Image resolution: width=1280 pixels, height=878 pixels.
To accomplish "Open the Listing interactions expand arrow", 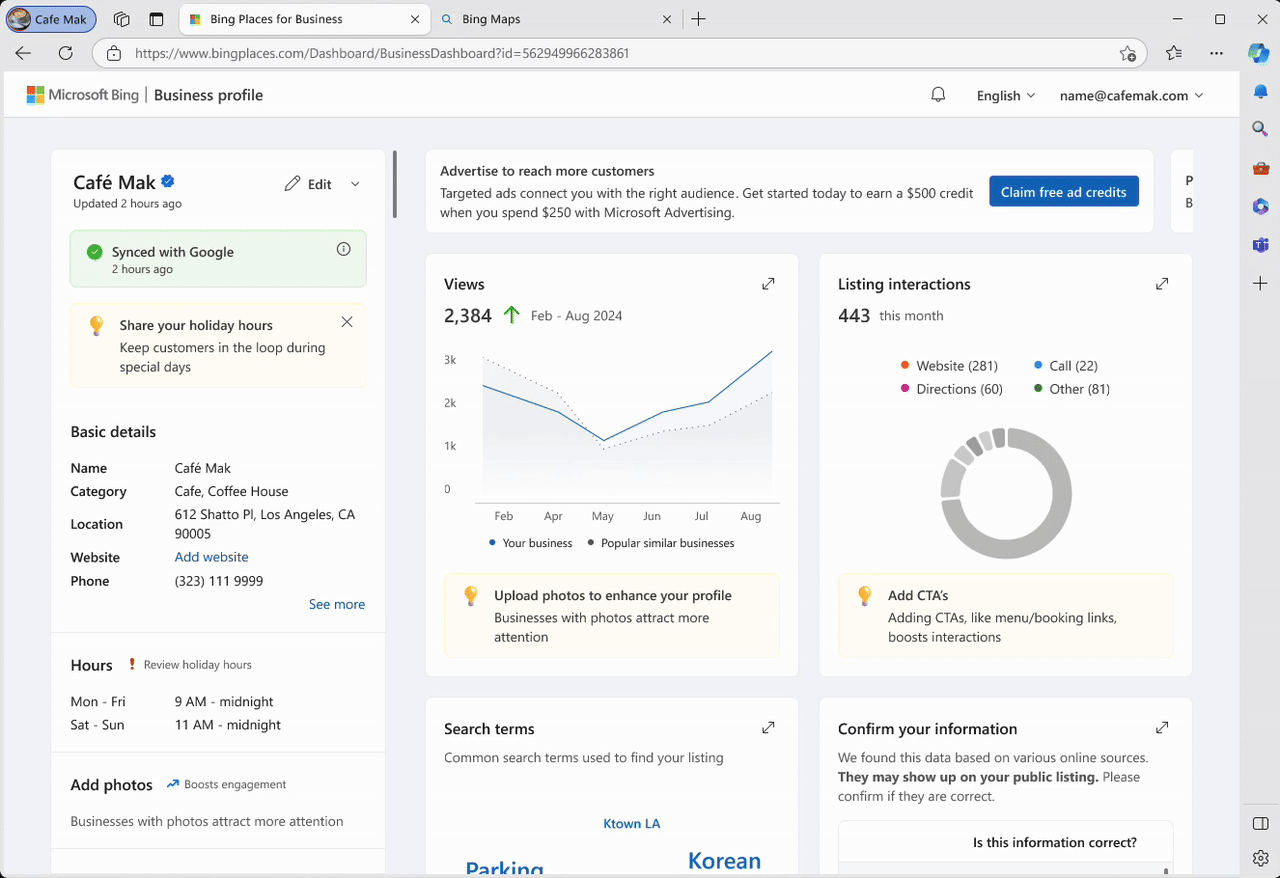I will pyautogui.click(x=1161, y=283).
